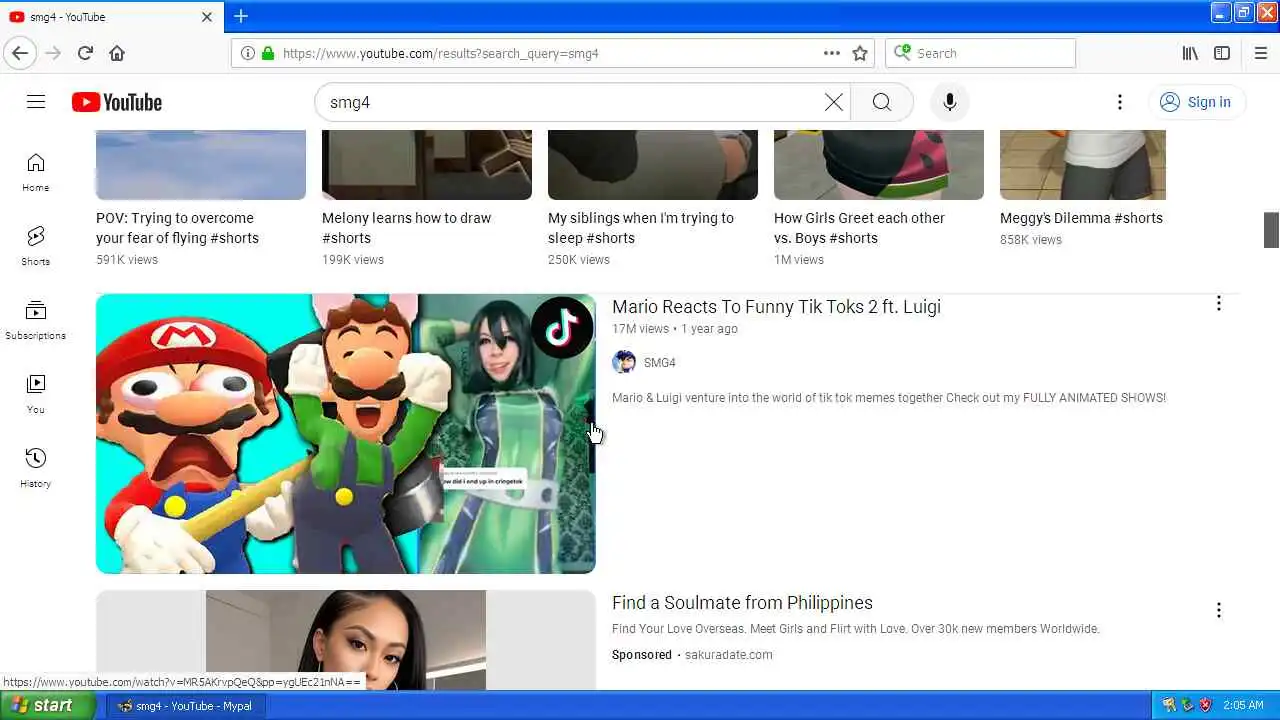Open short 'POV: Trying to overcome your fear of flying'
This screenshot has height=720, width=1280.
point(177,228)
